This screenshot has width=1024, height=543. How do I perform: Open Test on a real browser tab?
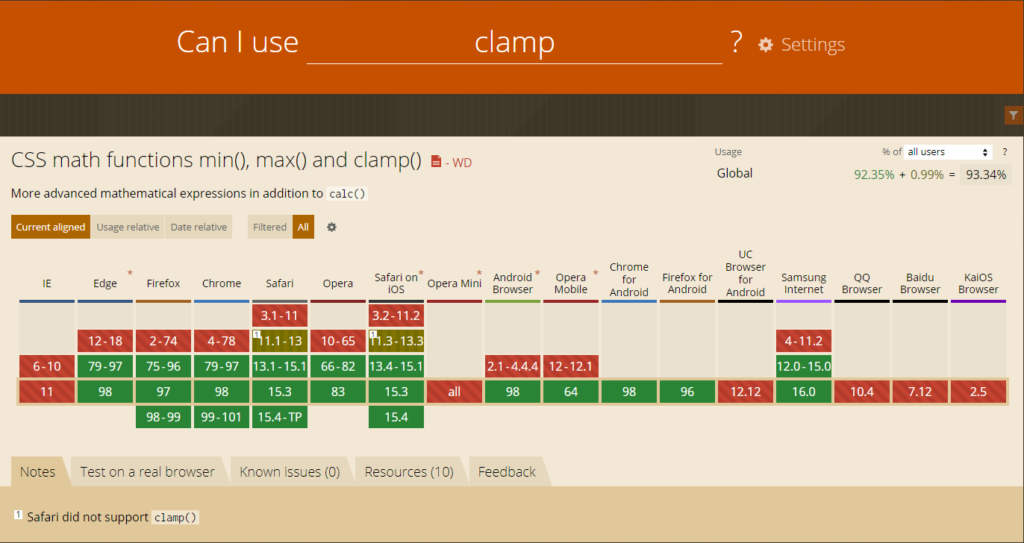point(148,472)
